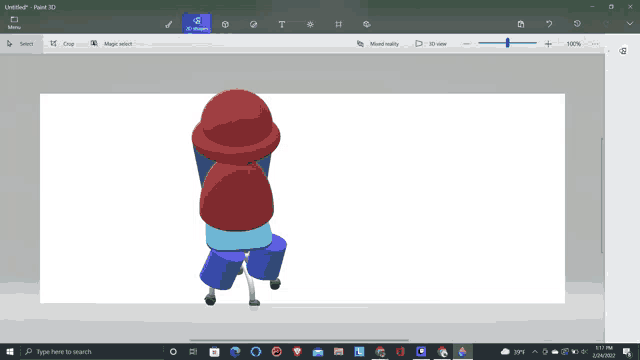Viewport: 640px width, 360px height.
Task: Select the Brushes tool
Action: click(169, 24)
